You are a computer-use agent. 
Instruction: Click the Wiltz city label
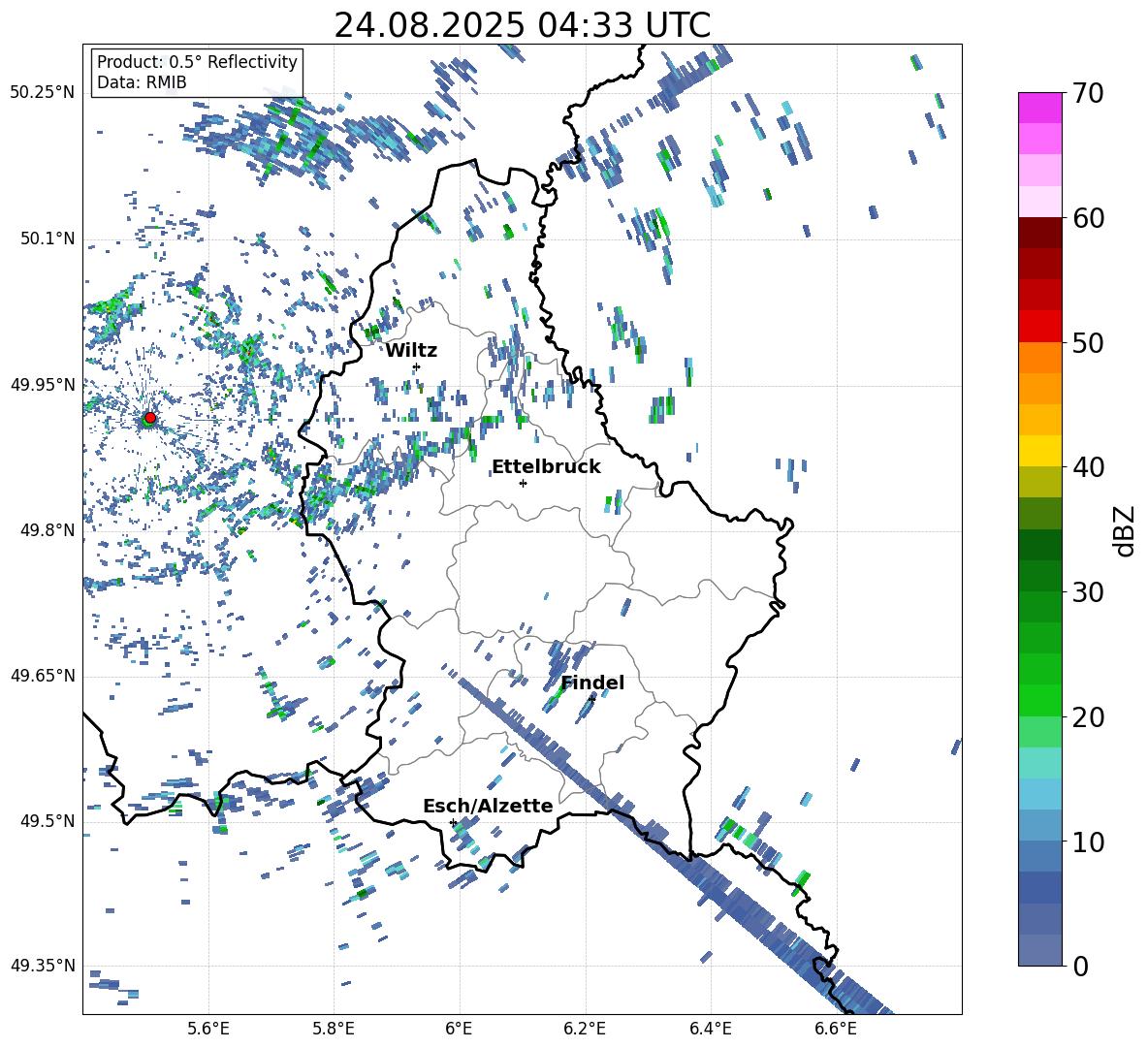point(411,351)
